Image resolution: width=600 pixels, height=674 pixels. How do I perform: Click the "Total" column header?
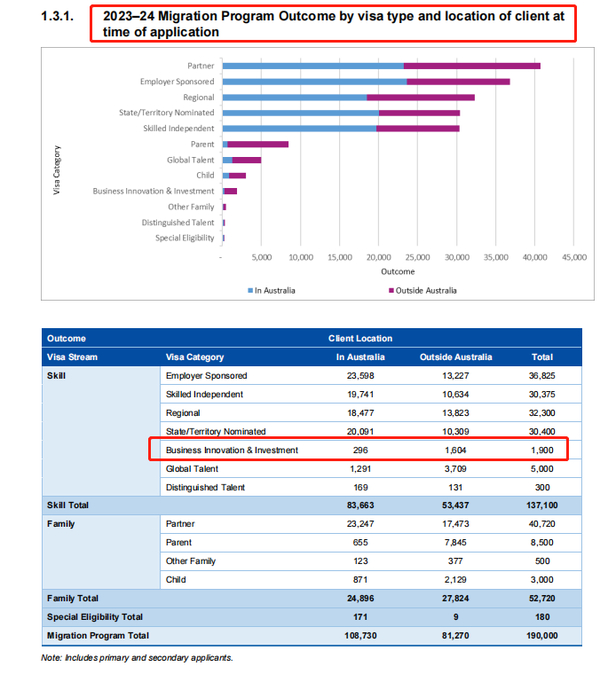click(x=542, y=357)
